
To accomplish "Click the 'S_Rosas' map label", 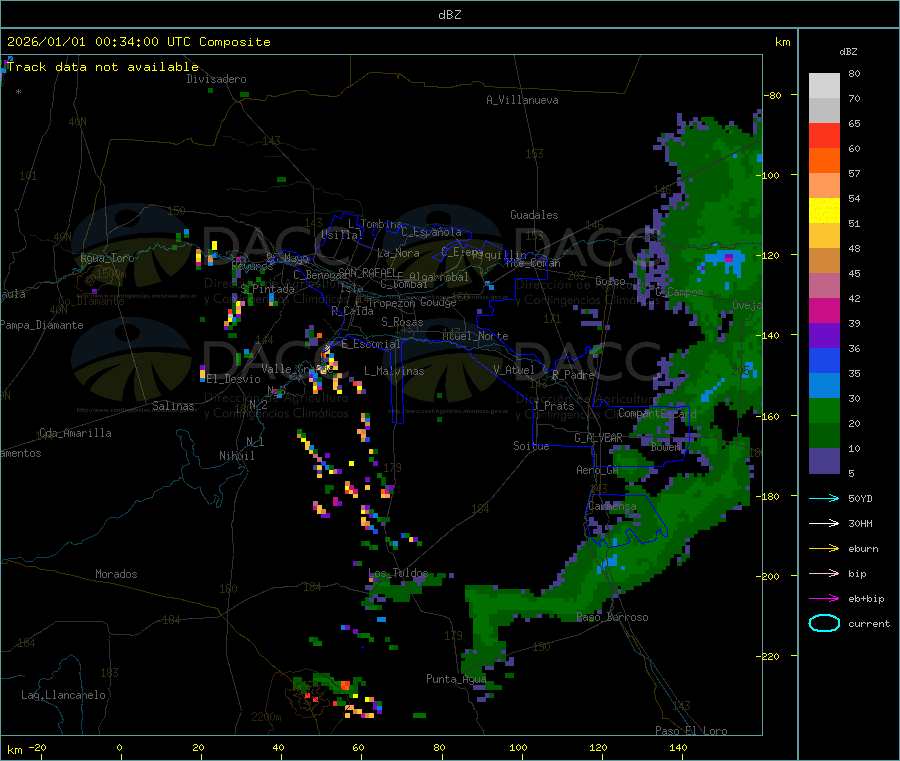I will tap(402, 322).
